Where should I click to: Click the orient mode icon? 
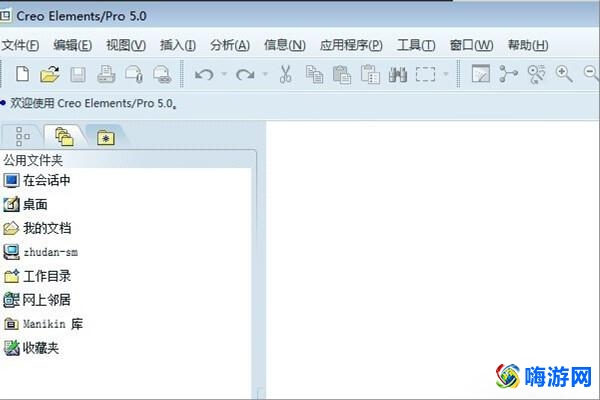click(x=536, y=74)
